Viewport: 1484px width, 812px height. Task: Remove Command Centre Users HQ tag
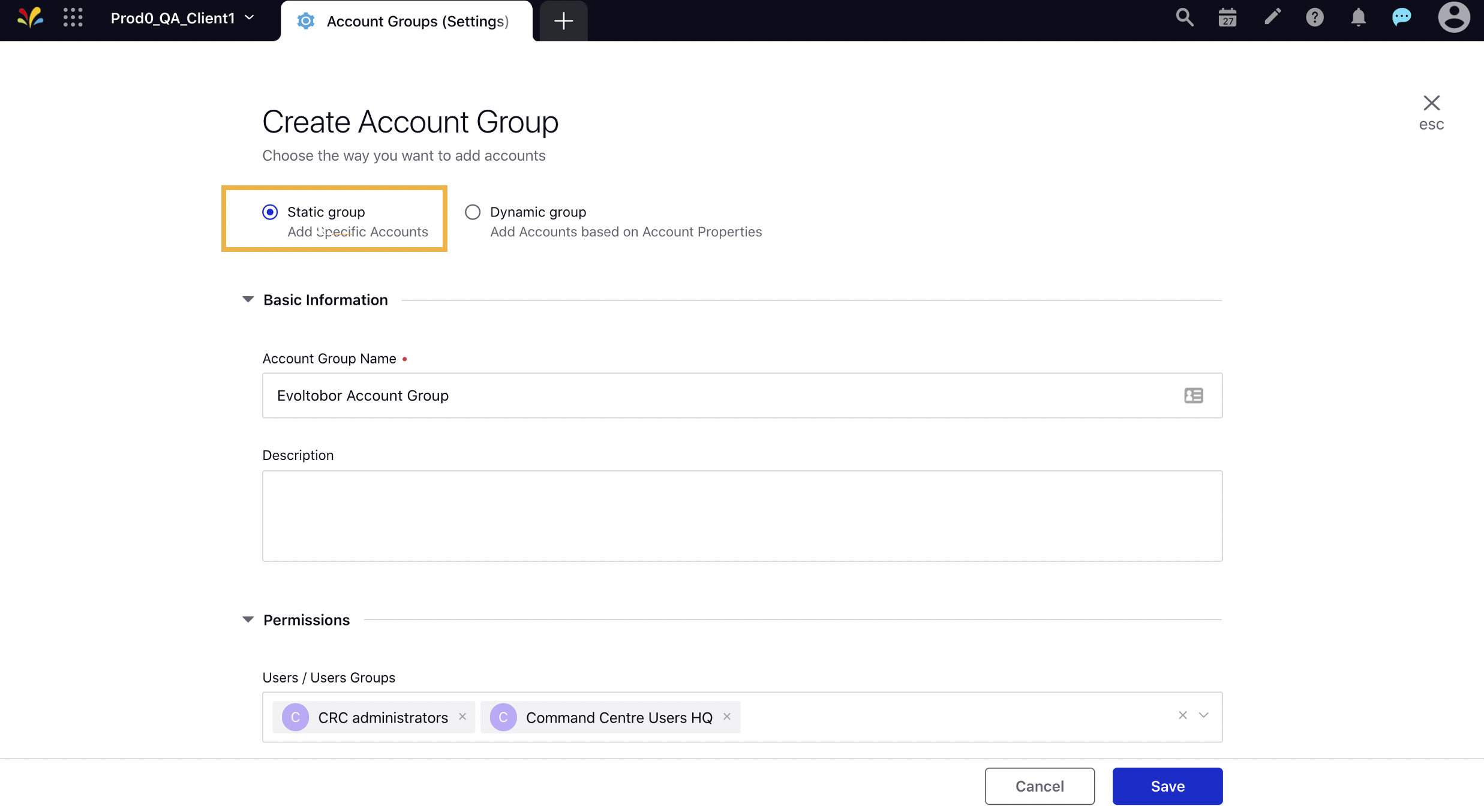(x=728, y=715)
